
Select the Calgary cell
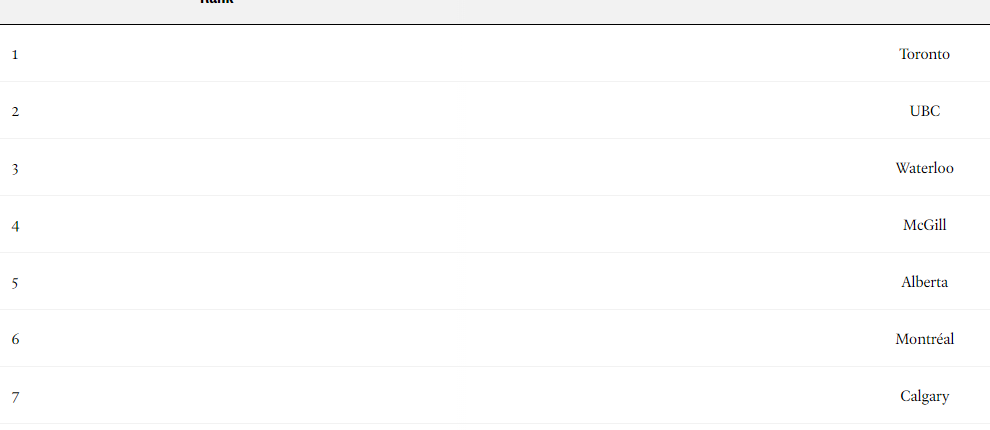924,397
